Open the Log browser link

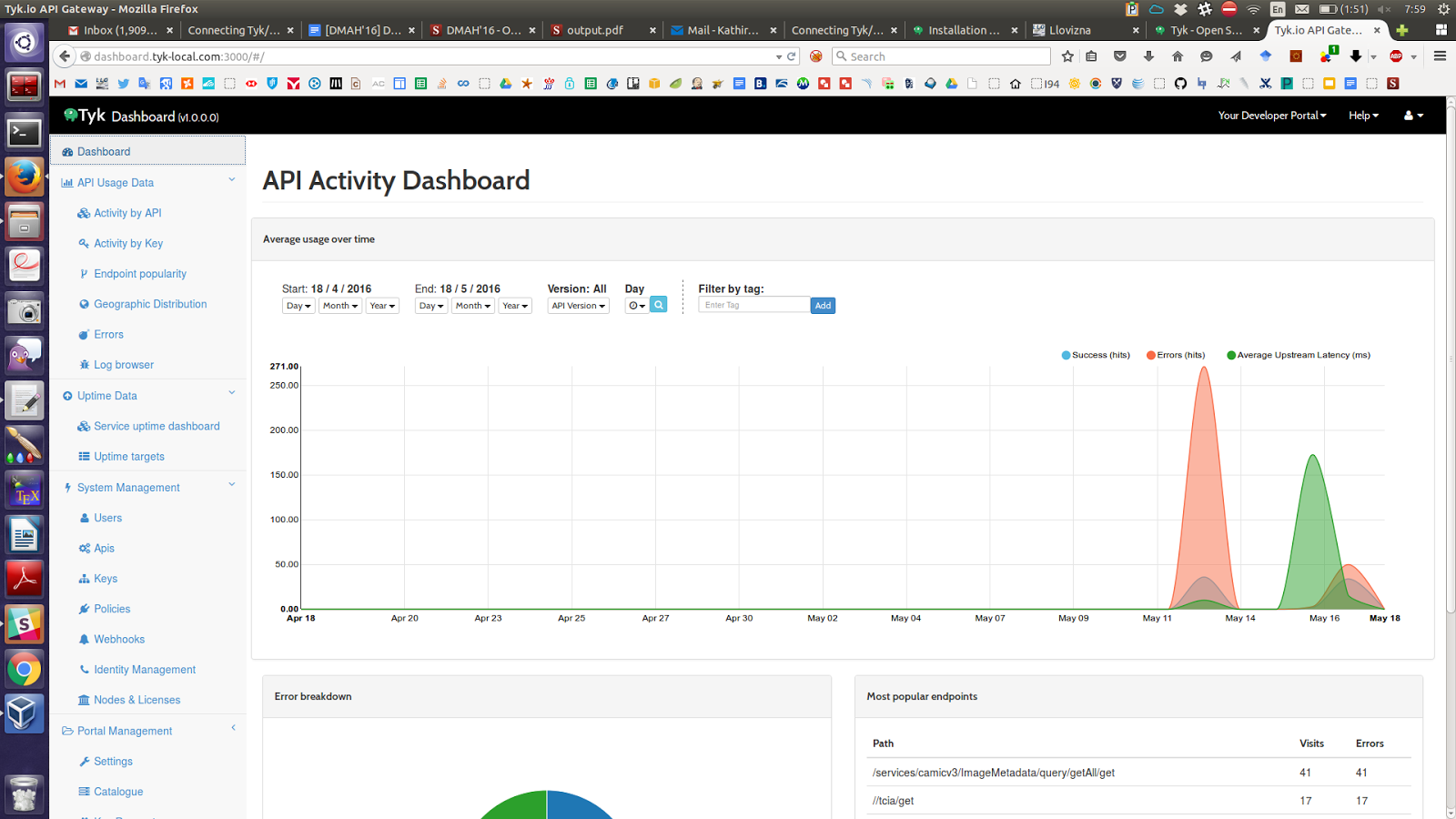click(124, 365)
